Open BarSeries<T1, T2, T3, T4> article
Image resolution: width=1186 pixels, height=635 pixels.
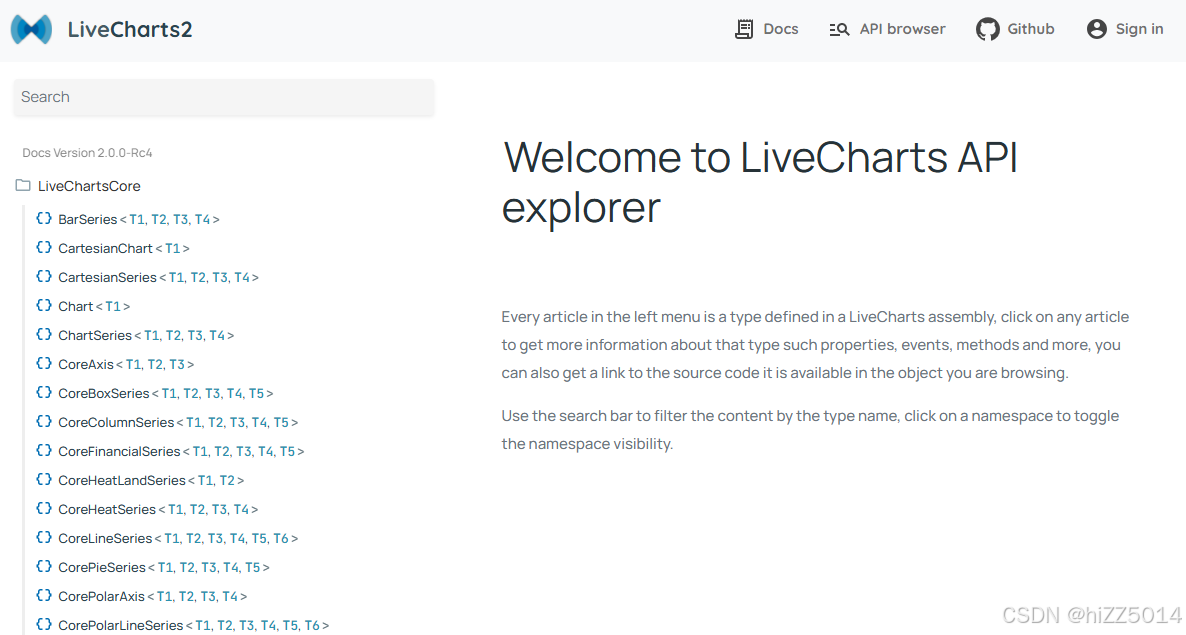point(138,219)
